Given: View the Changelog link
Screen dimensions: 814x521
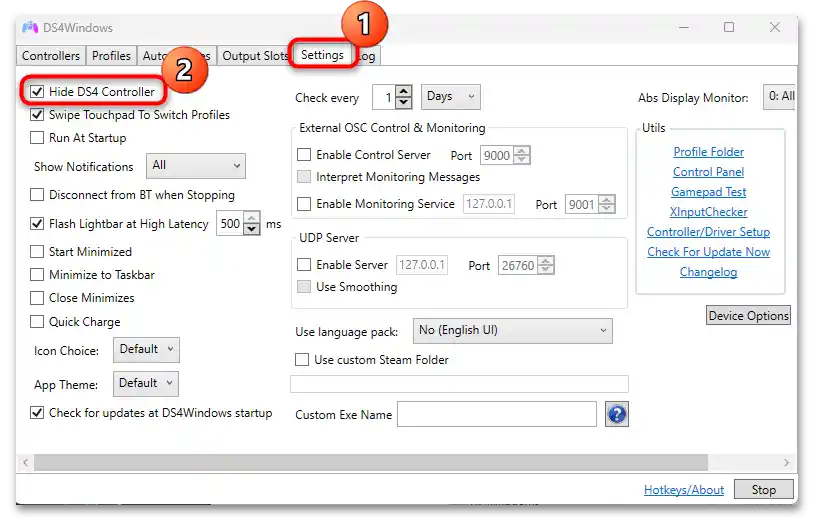Looking at the screenshot, I should (x=709, y=272).
